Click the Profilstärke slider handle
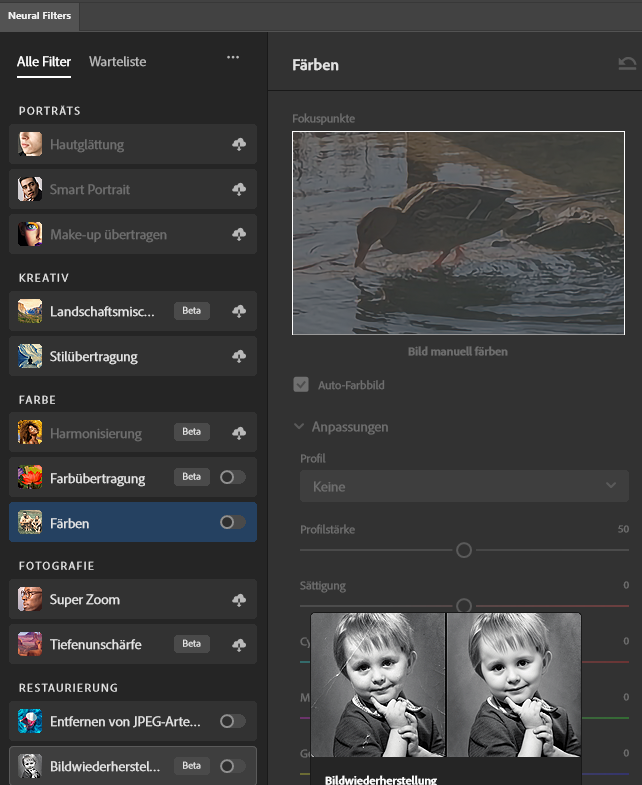The image size is (642, 785). pyautogui.click(x=464, y=550)
